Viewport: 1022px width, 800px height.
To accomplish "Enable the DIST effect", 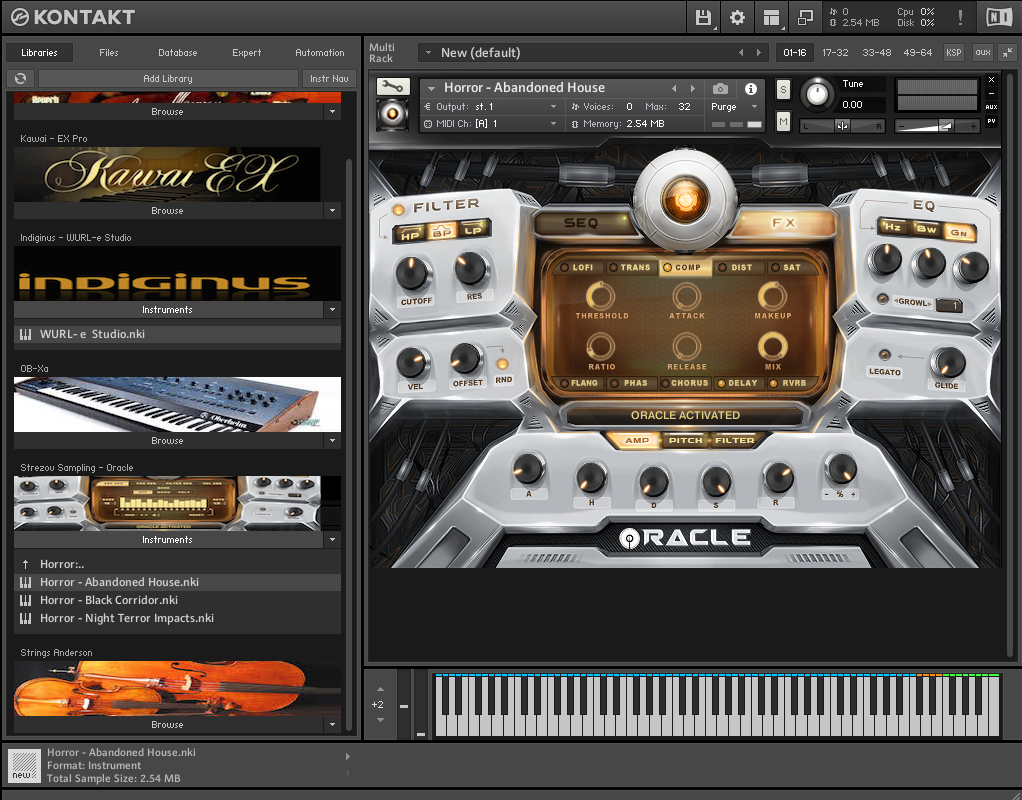I will (x=735, y=267).
